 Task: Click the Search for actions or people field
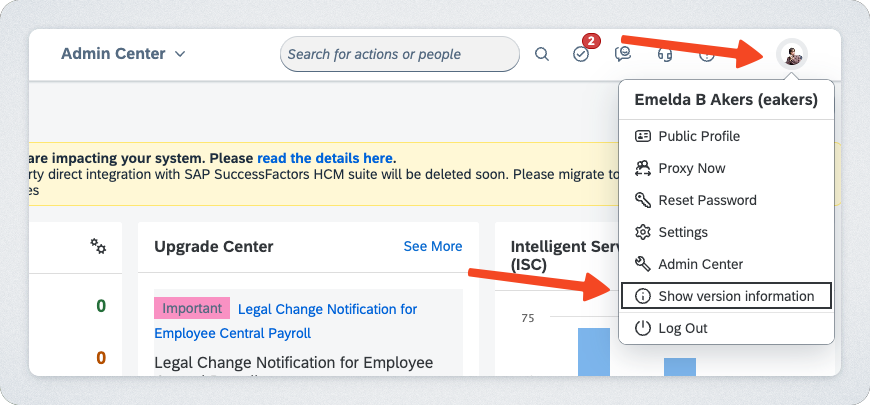click(x=399, y=54)
